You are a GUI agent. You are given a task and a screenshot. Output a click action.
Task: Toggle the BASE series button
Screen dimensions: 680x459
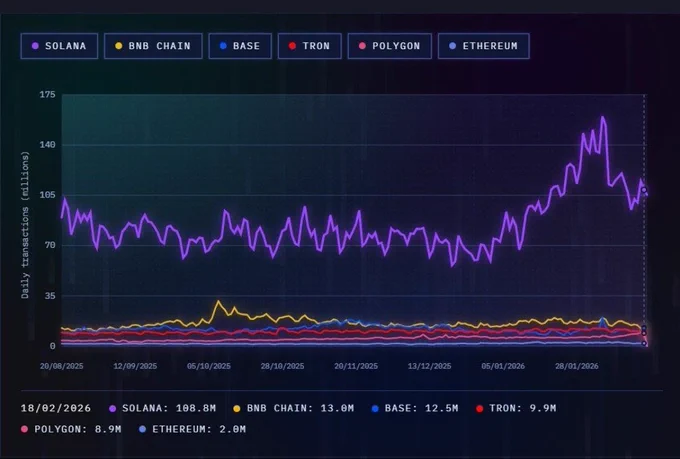coord(240,46)
